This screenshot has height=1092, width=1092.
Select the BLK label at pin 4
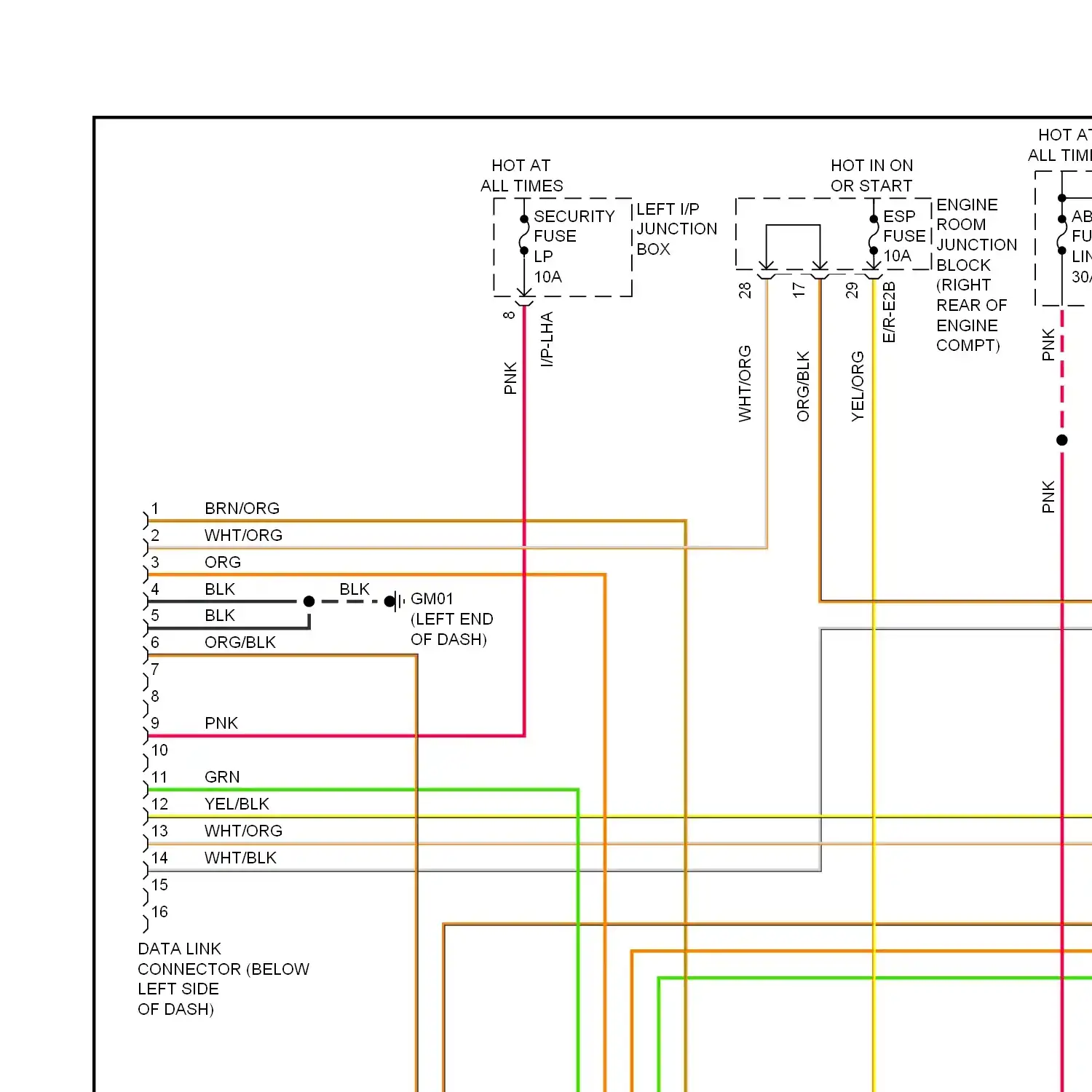(x=220, y=589)
